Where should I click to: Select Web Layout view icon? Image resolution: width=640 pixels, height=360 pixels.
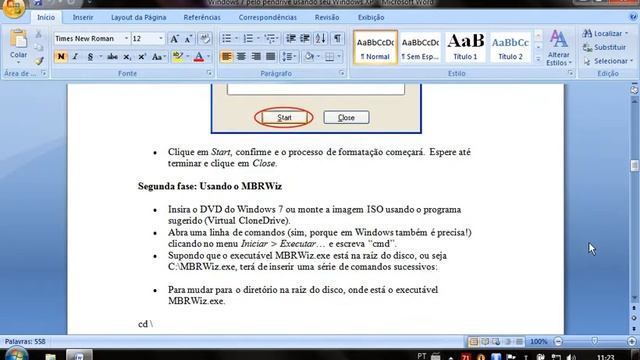[x=496, y=341]
